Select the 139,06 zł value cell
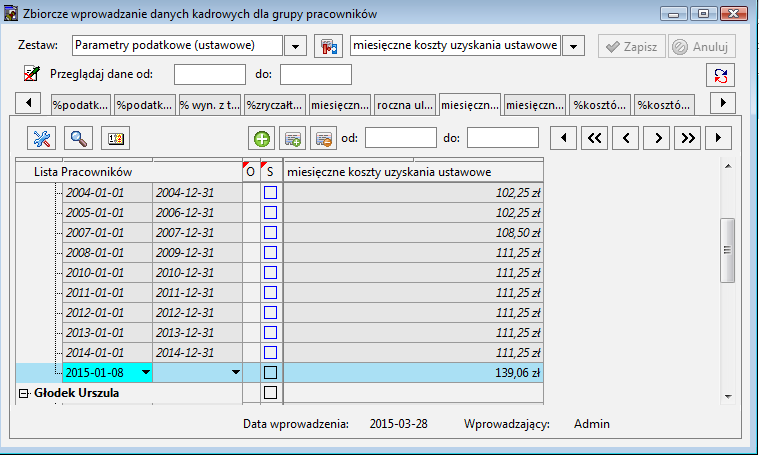Viewport: 759px width, 455px height. click(x=413, y=373)
